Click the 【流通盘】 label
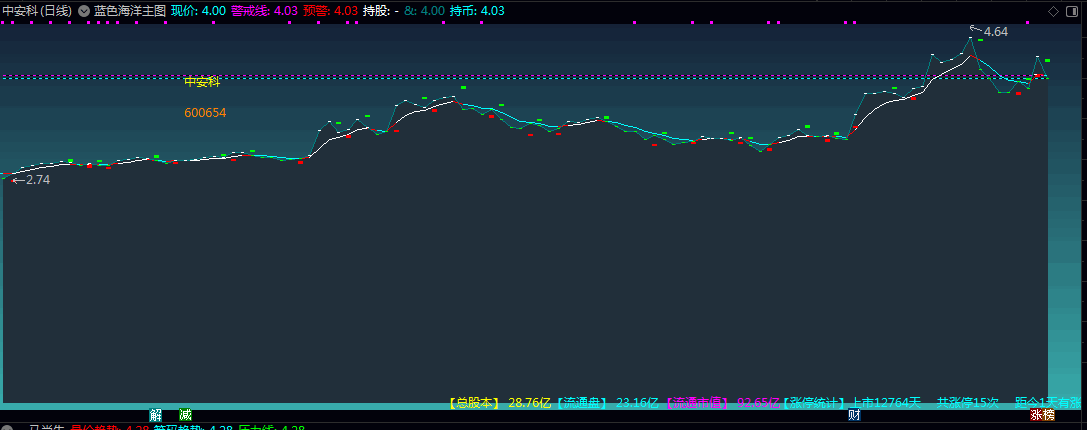Viewport: 1087px width, 430px height. tap(581, 402)
